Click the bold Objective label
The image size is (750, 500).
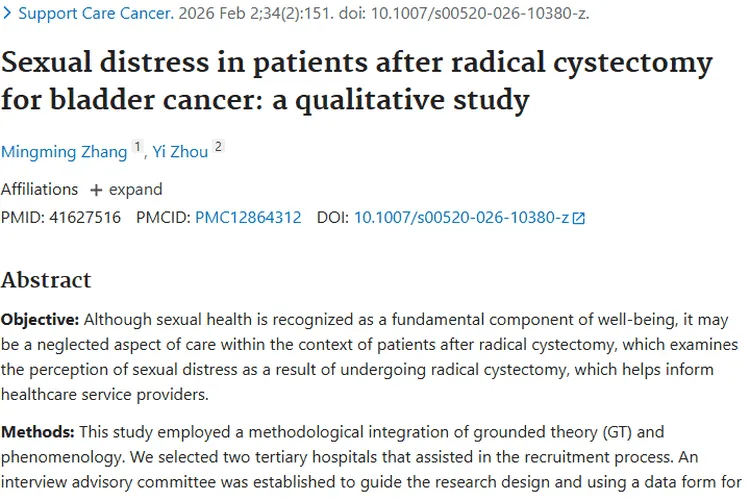click(x=40, y=320)
